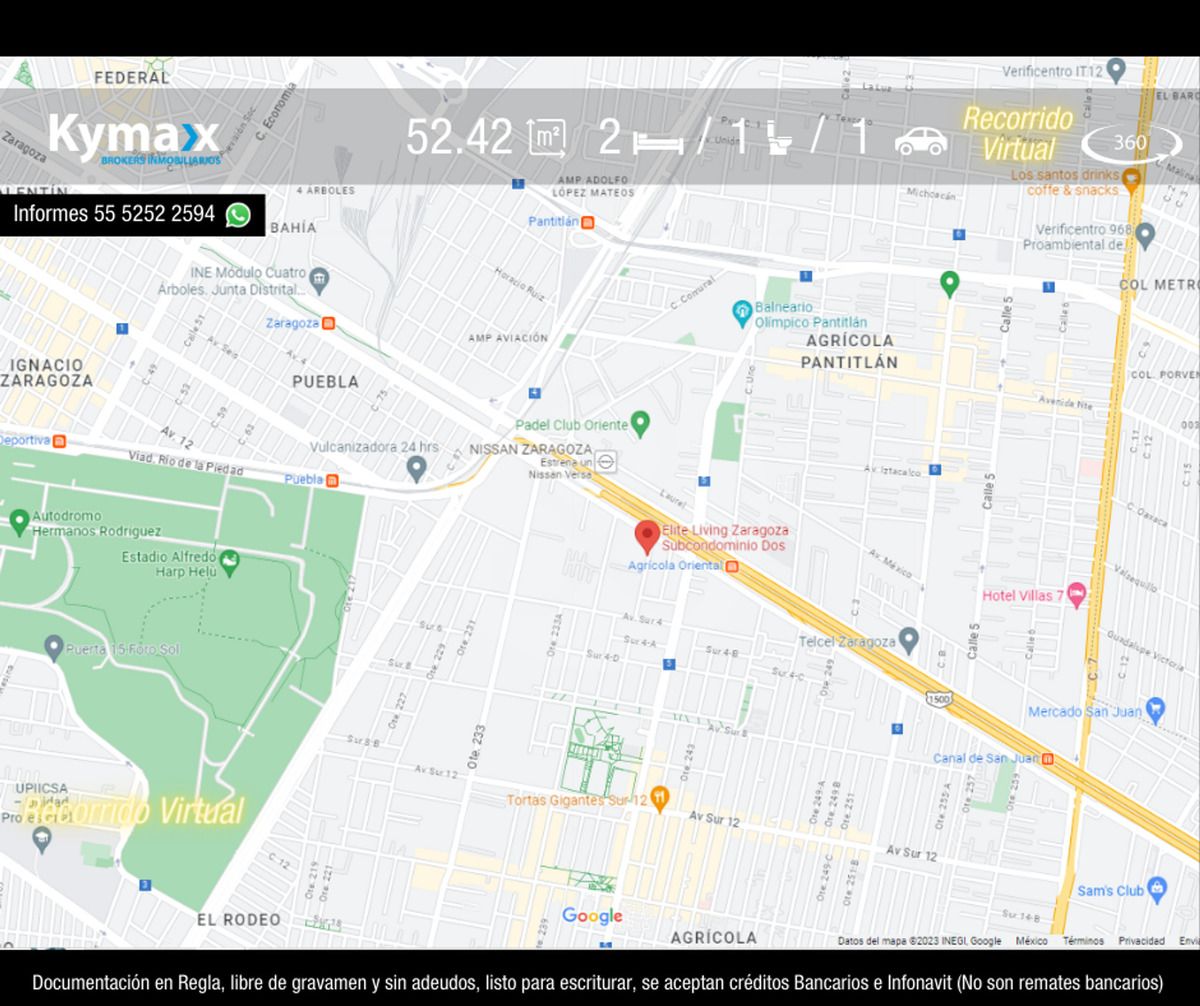Click the Puebla metro station icon
Viewport: 1200px width, 1006px height.
333,480
